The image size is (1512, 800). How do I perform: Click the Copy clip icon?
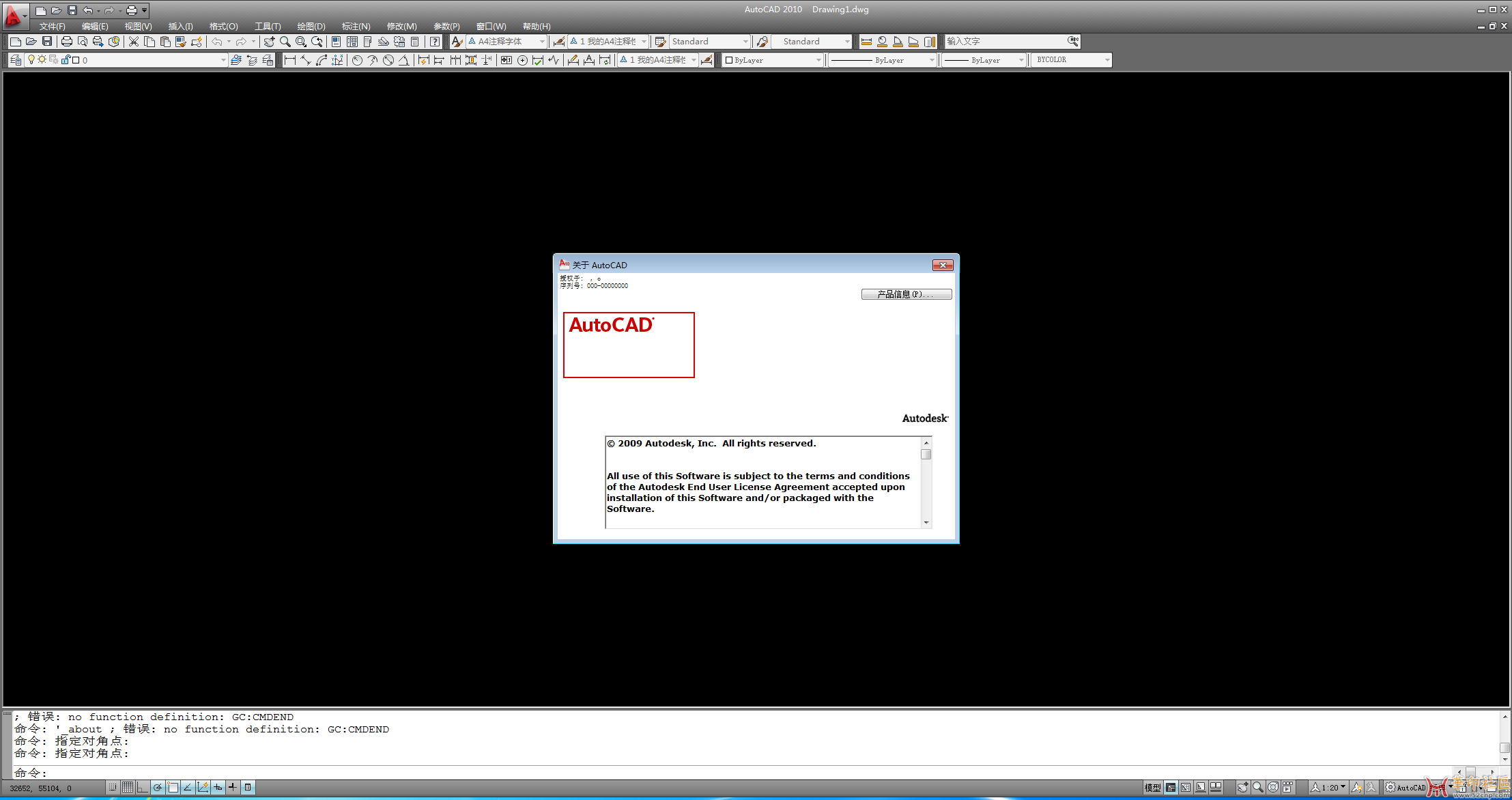point(149,42)
